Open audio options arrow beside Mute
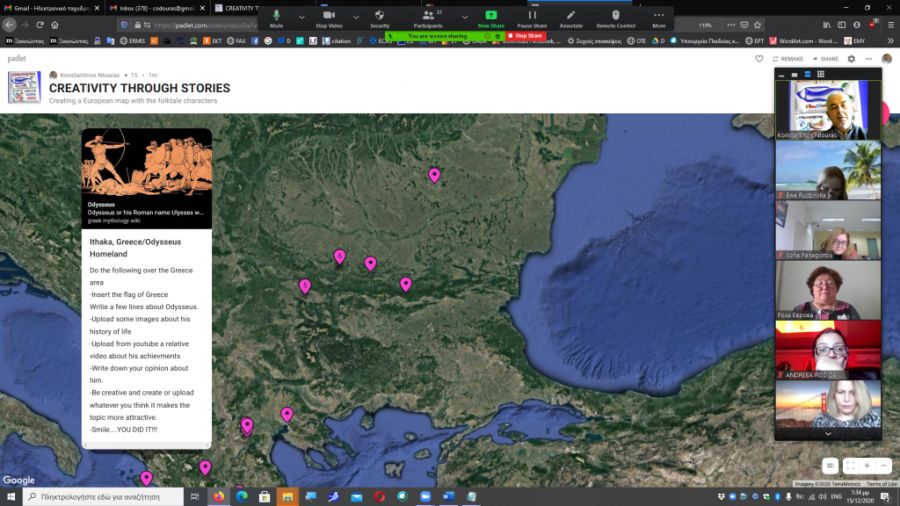The height and width of the screenshot is (506, 900). pyautogui.click(x=301, y=17)
